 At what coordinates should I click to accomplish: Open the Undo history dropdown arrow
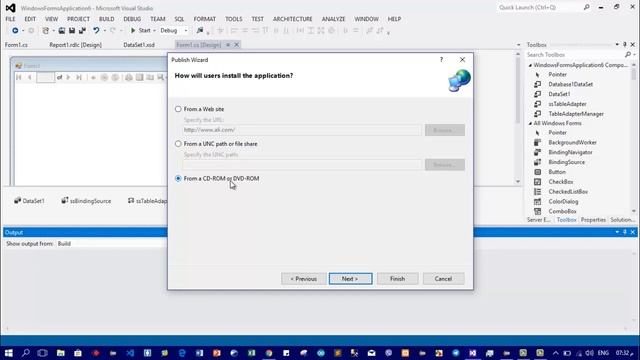105,31
